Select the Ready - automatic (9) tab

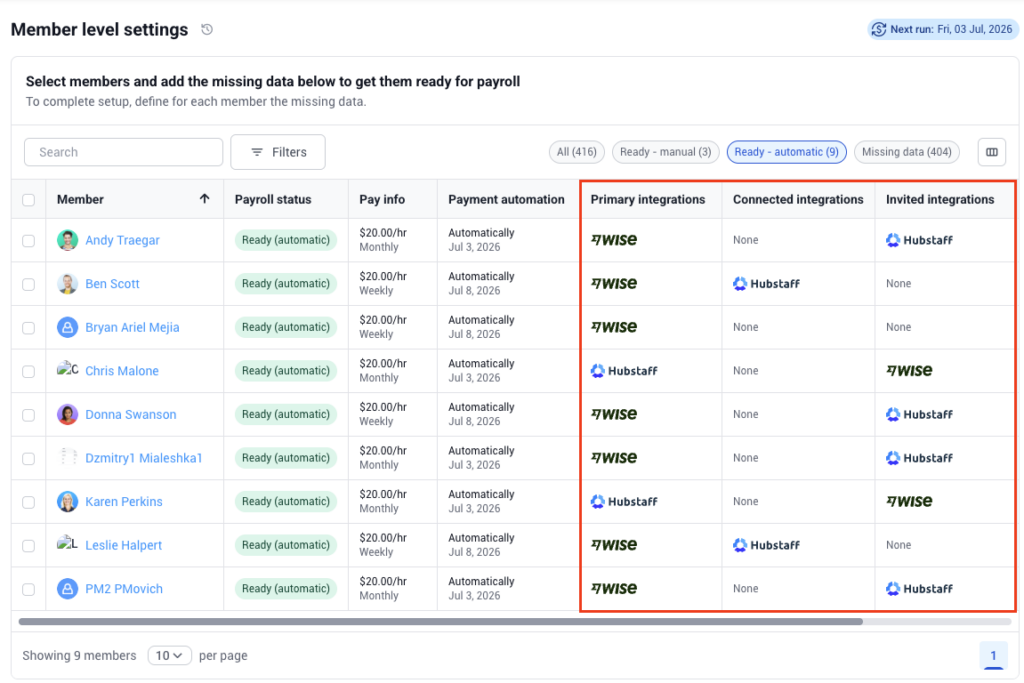[x=786, y=152]
